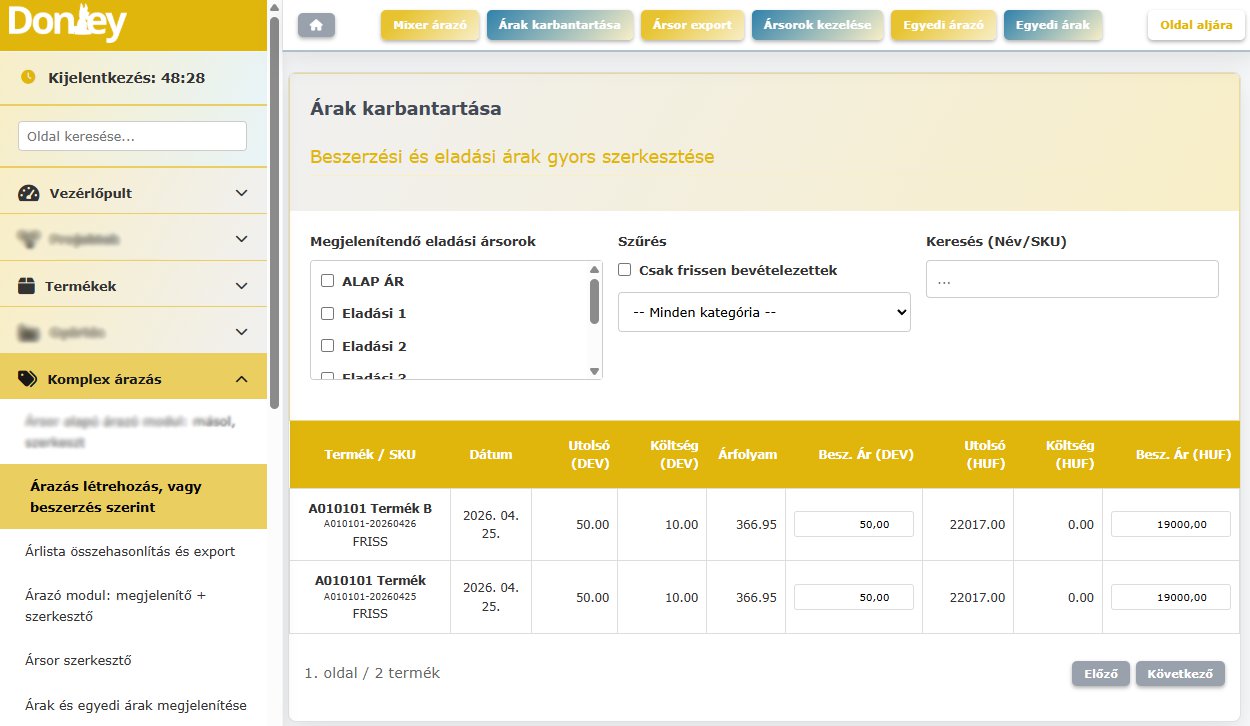This screenshot has height=726, width=1250.
Task: Click the Komplex árazás tags icon
Action: coord(29,379)
